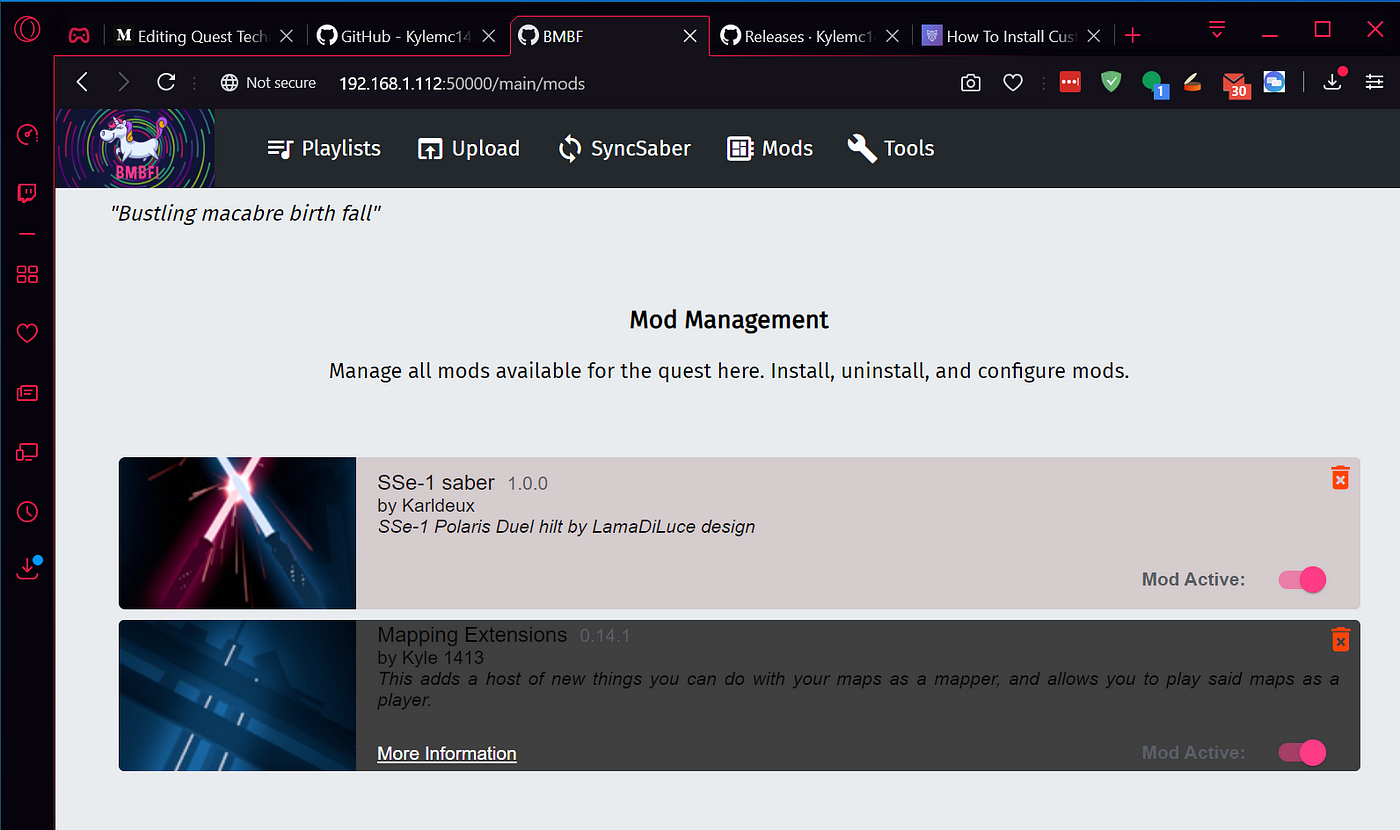Open the Upload section
Viewport: 1400px width, 830px height.
(469, 148)
